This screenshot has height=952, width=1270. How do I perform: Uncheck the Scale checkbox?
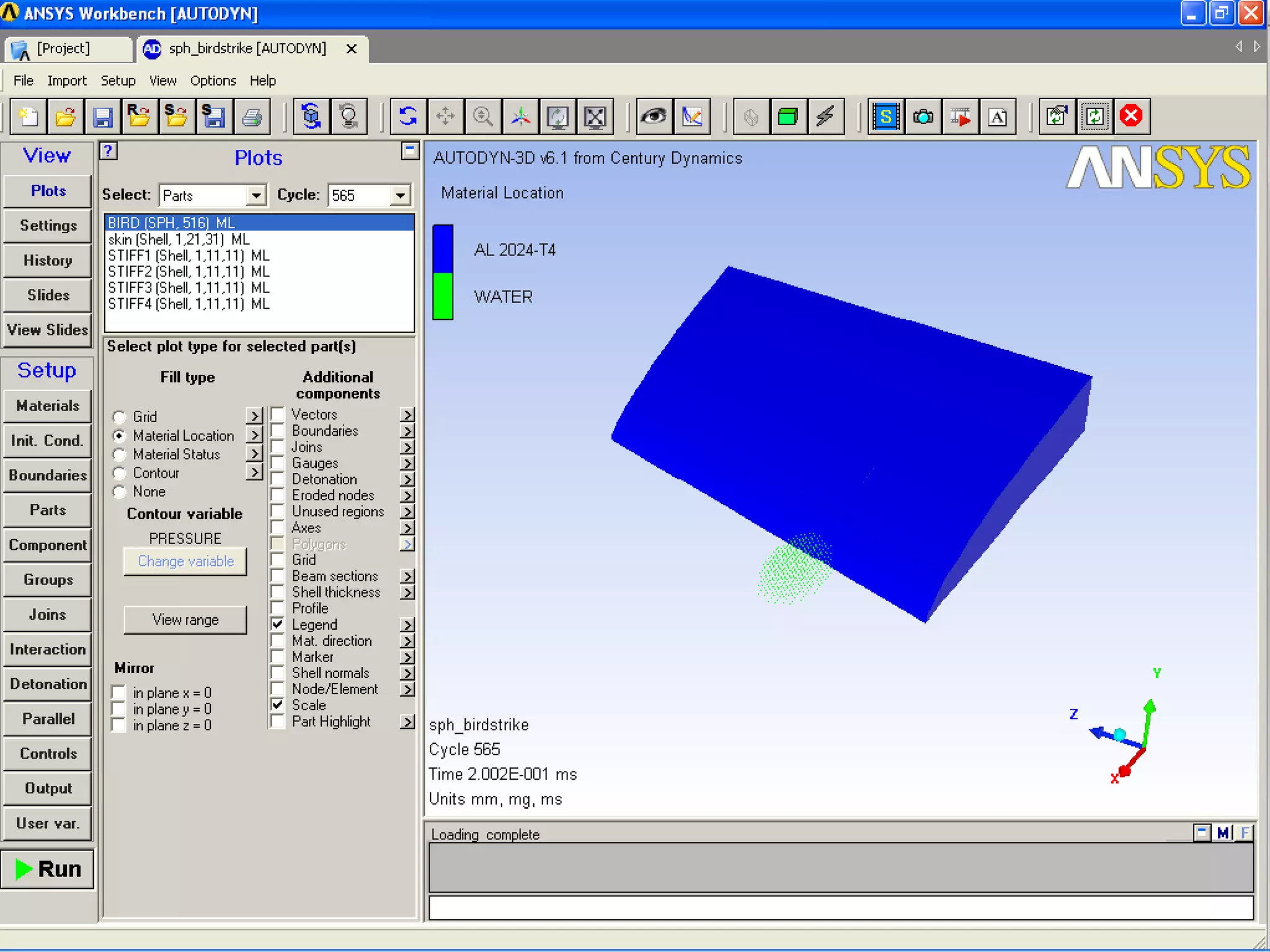tap(278, 705)
